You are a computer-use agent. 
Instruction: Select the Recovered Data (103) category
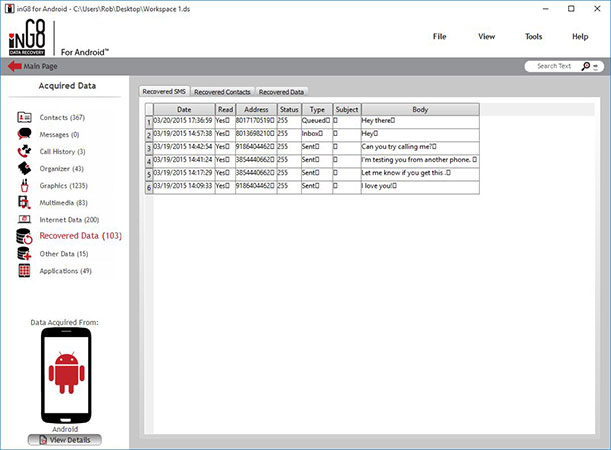click(81, 236)
